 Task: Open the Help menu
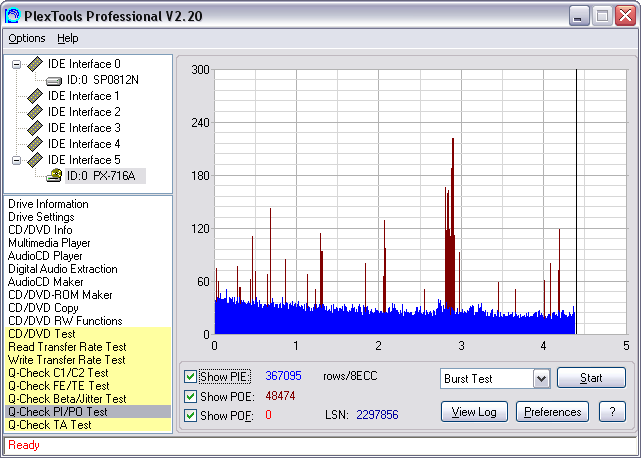[67, 38]
